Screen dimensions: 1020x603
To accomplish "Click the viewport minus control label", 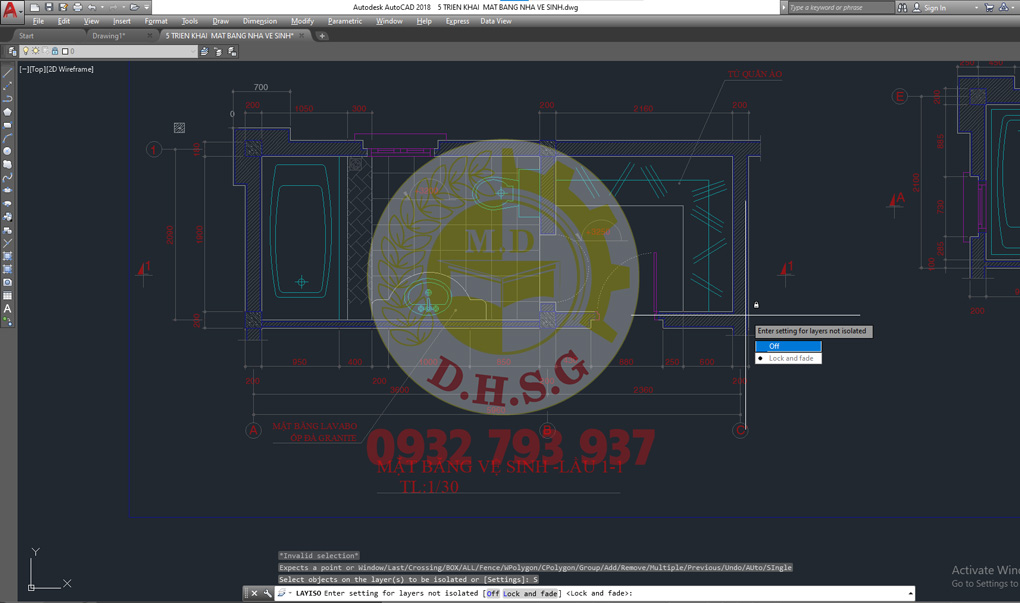I will tap(24, 70).
